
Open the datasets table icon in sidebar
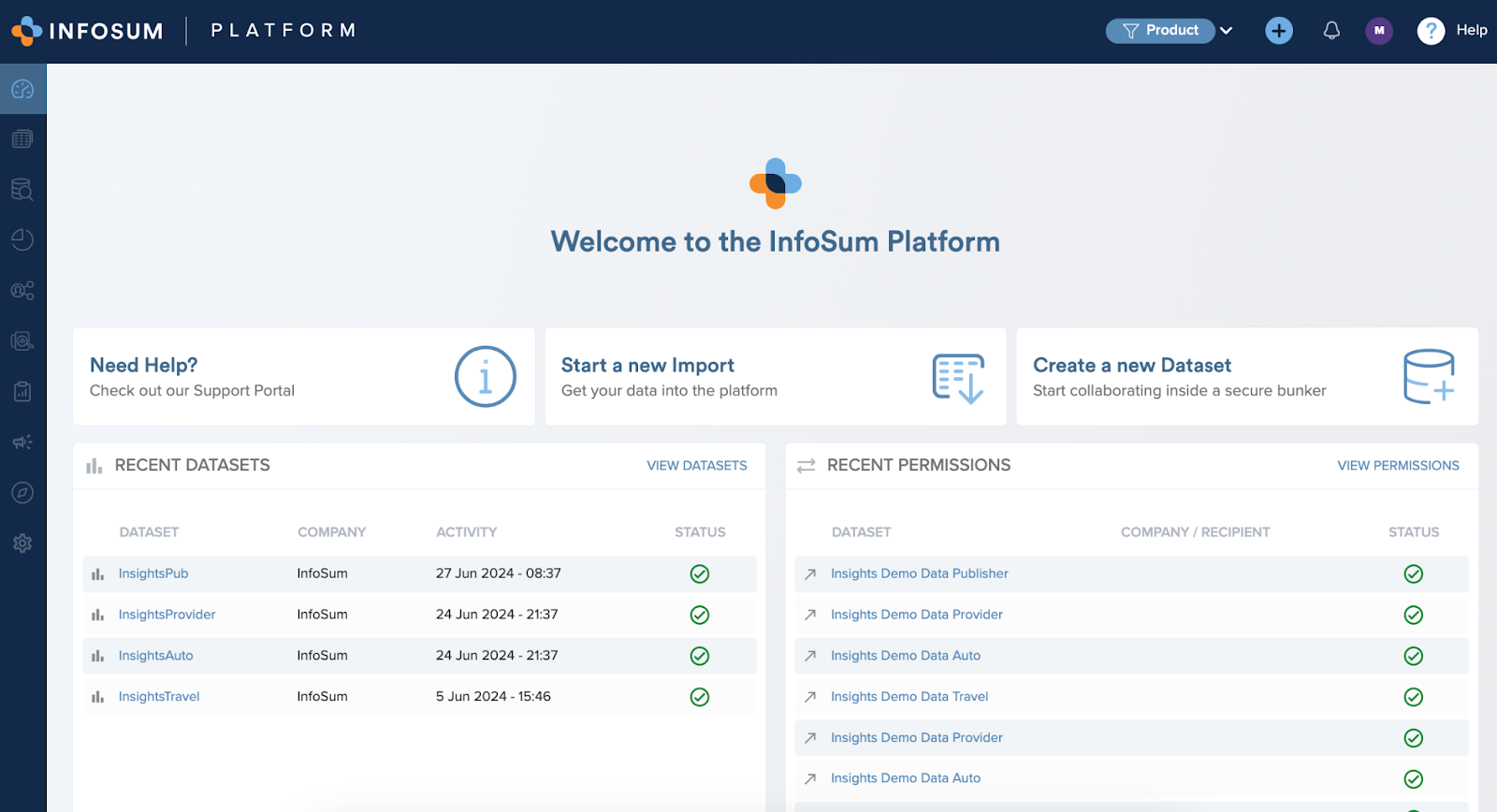(22, 139)
